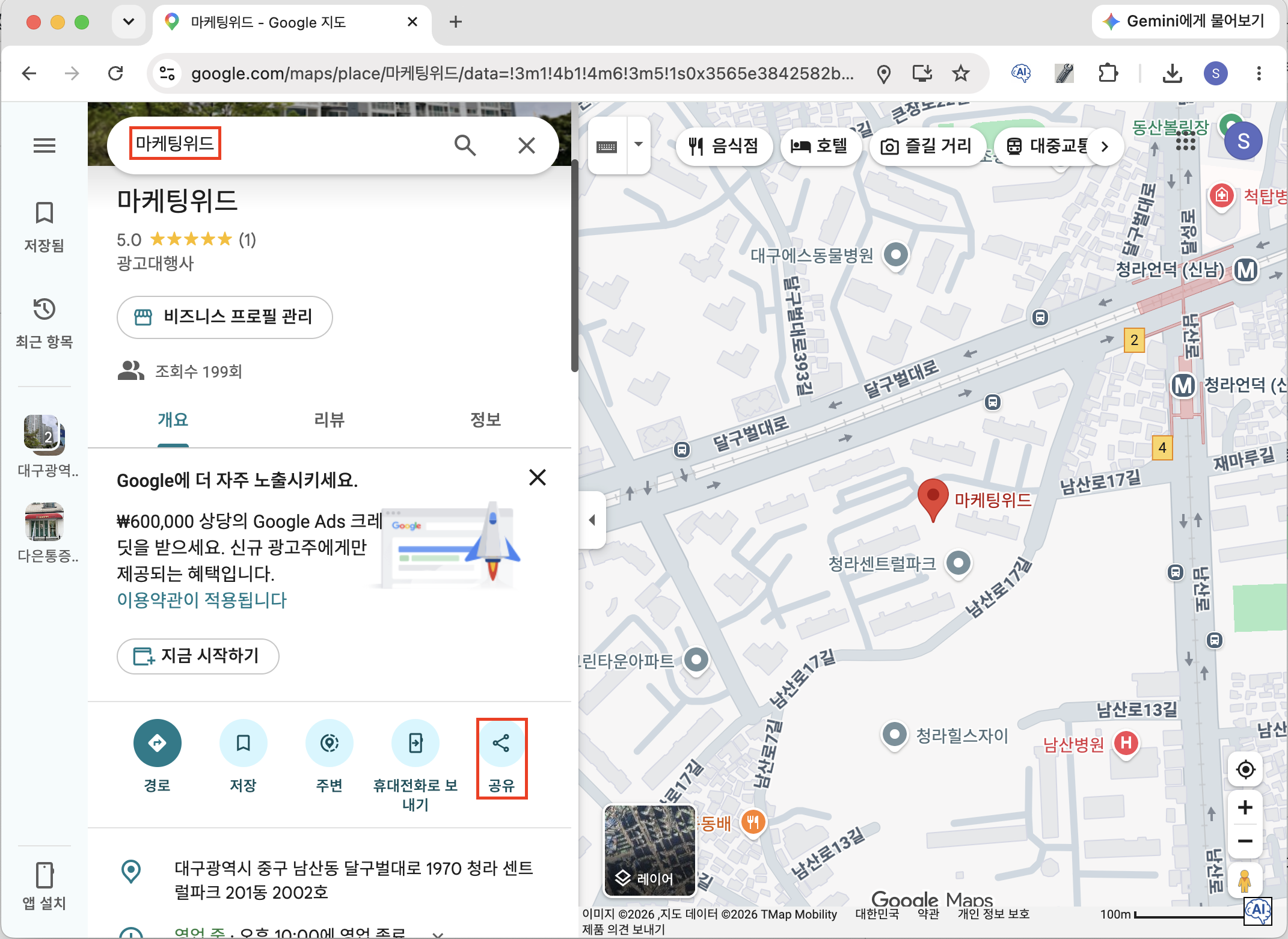Click 청라언덕 (신남) metro M icon
Screen dimensions: 1288x939
tap(1245, 270)
